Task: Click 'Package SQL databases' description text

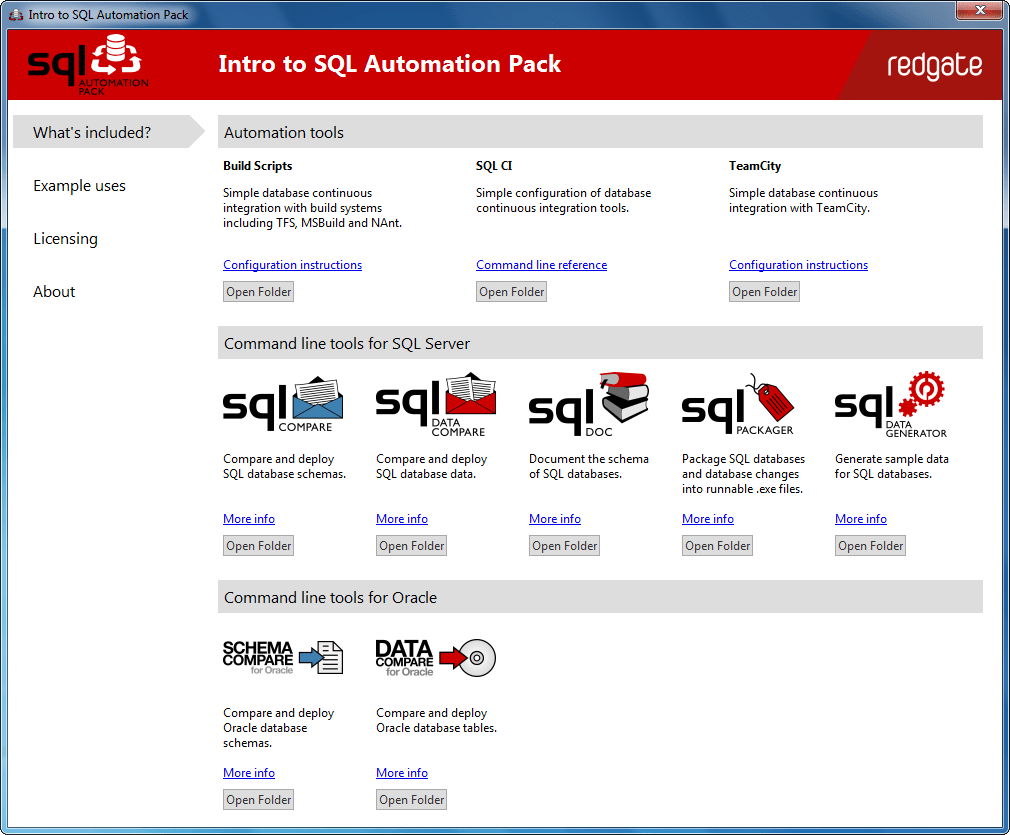Action: tap(743, 474)
